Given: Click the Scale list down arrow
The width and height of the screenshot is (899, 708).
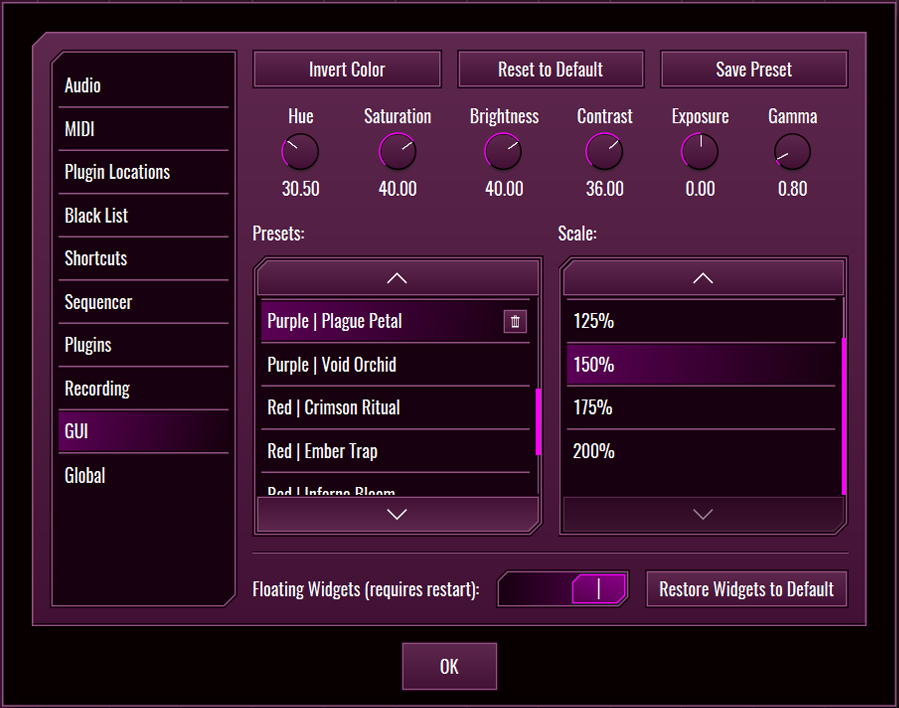Looking at the screenshot, I should (703, 514).
